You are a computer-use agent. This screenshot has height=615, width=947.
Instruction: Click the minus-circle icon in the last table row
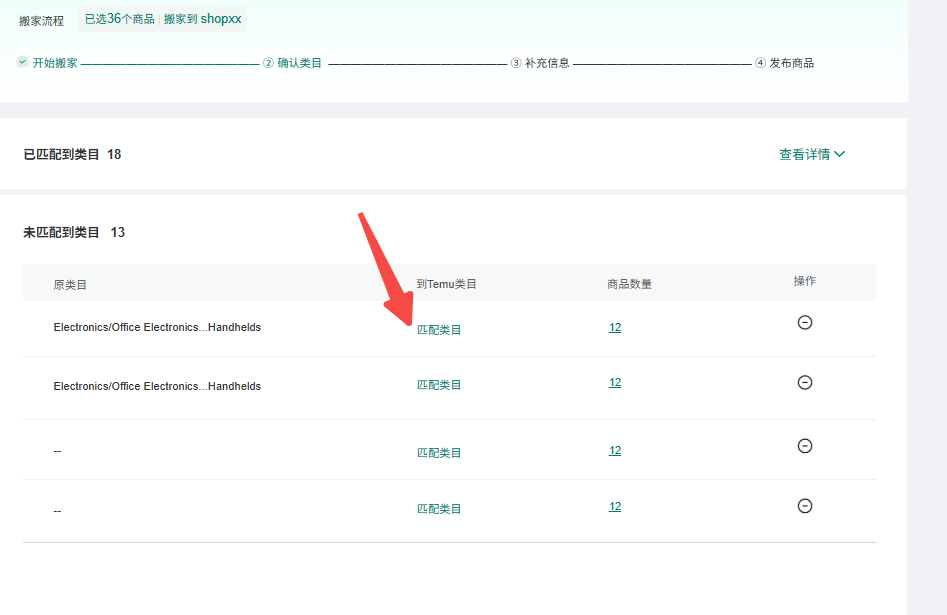[804, 506]
